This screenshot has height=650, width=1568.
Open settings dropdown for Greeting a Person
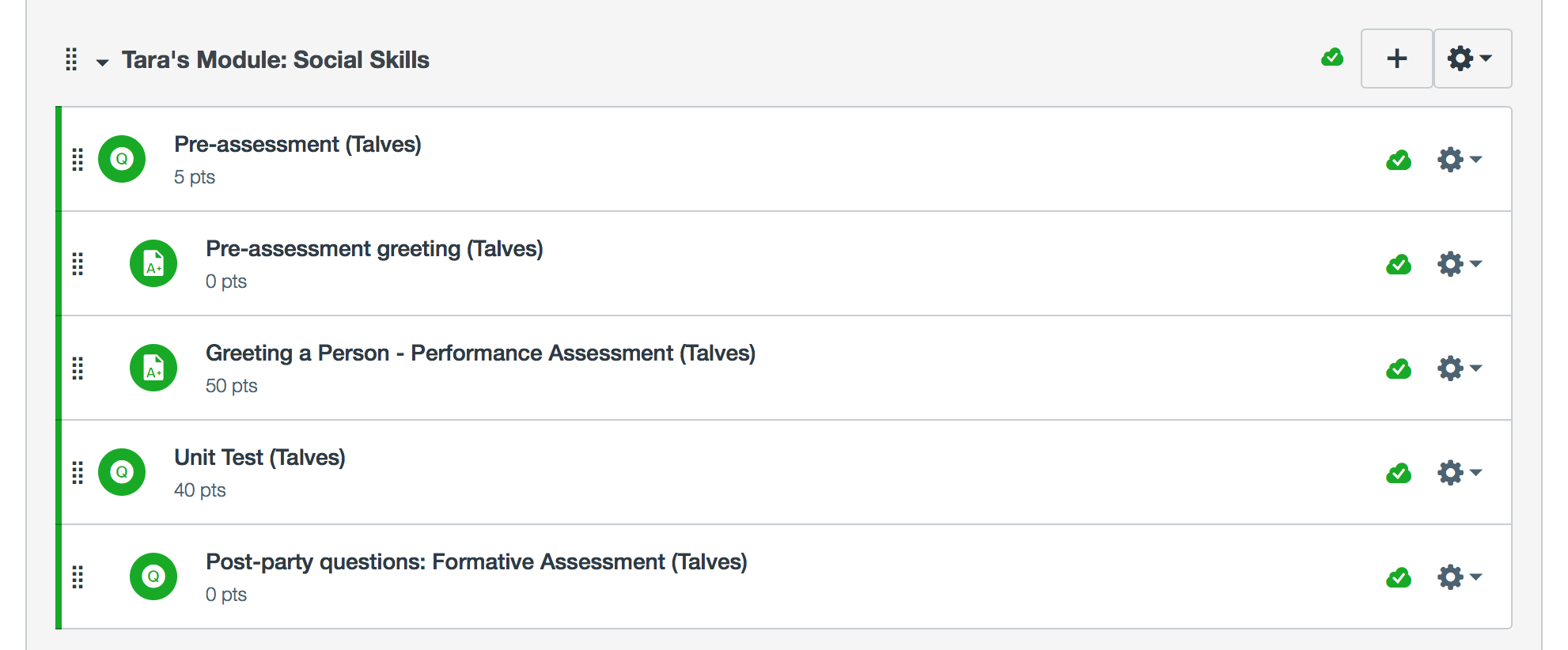click(x=1459, y=368)
